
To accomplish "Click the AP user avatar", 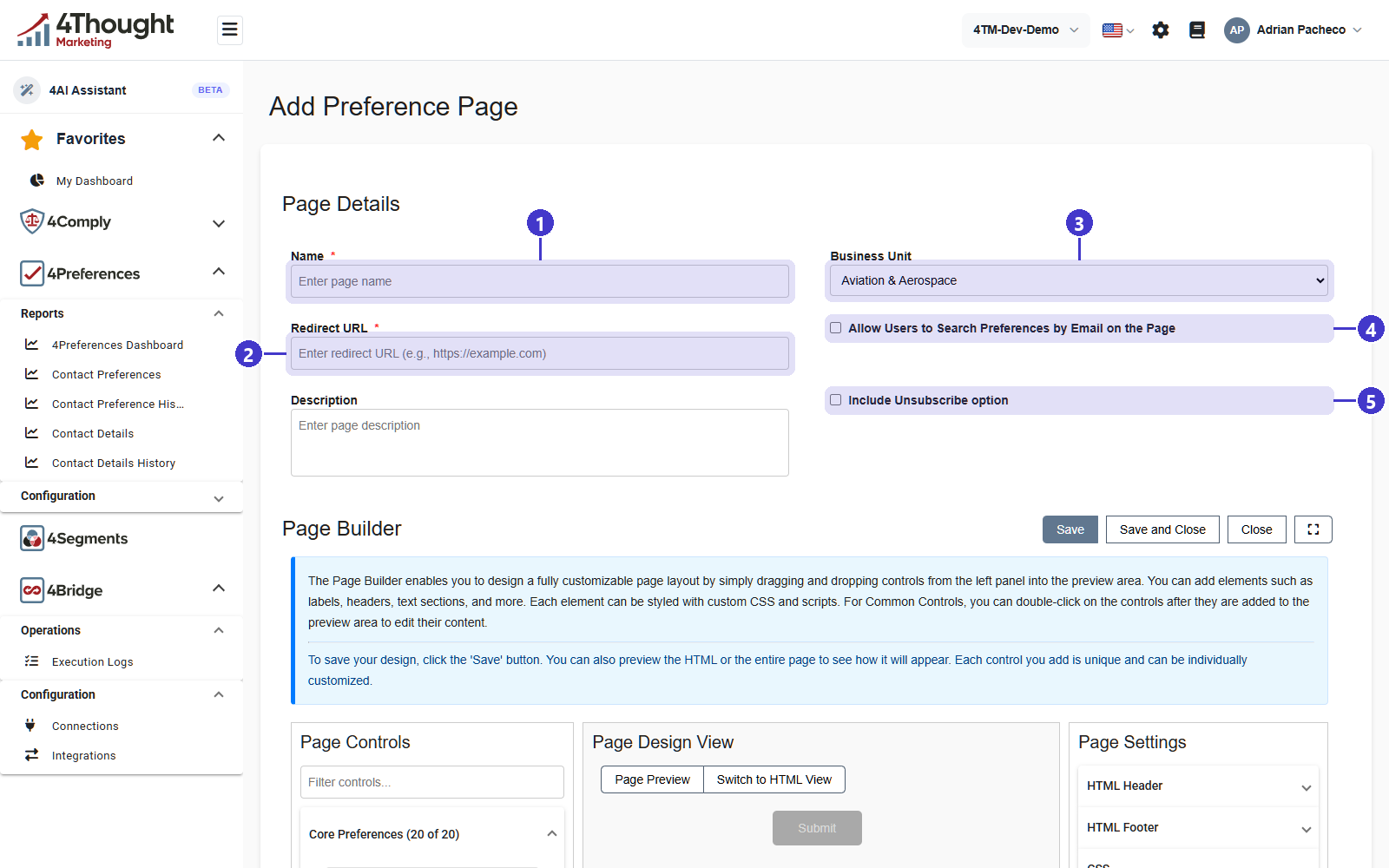I will point(1237,30).
